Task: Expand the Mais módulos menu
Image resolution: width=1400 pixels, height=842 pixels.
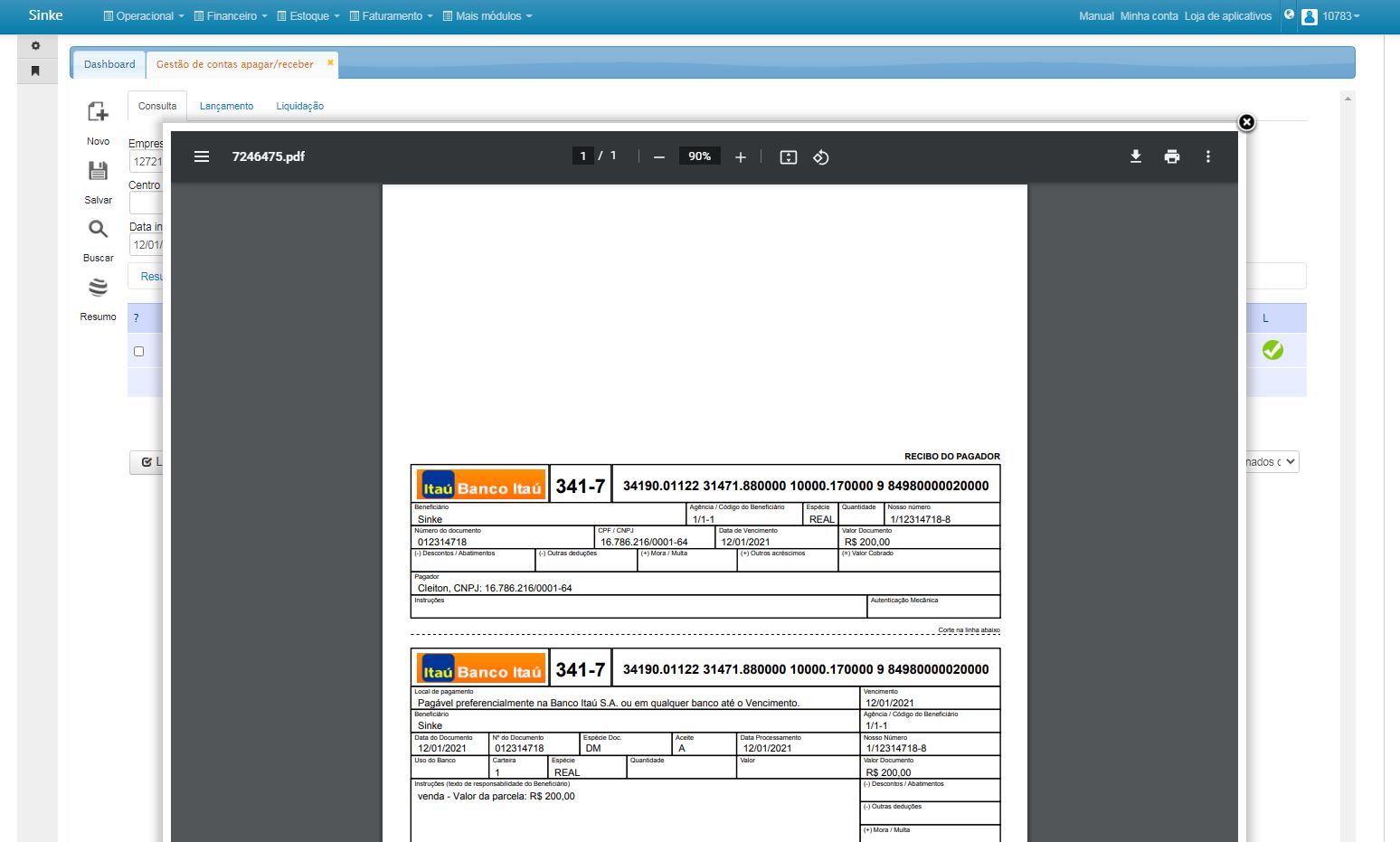Action: click(487, 16)
